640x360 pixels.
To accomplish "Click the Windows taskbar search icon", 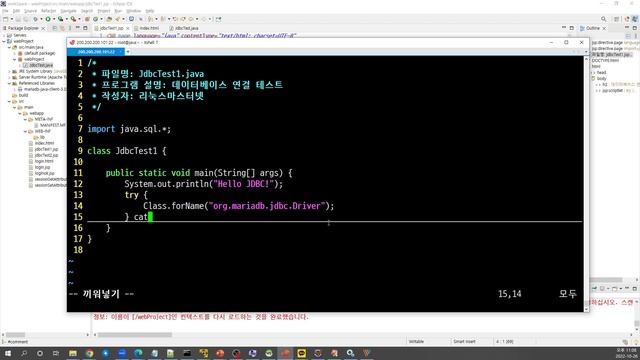I will pyautogui.click(x=24, y=353).
